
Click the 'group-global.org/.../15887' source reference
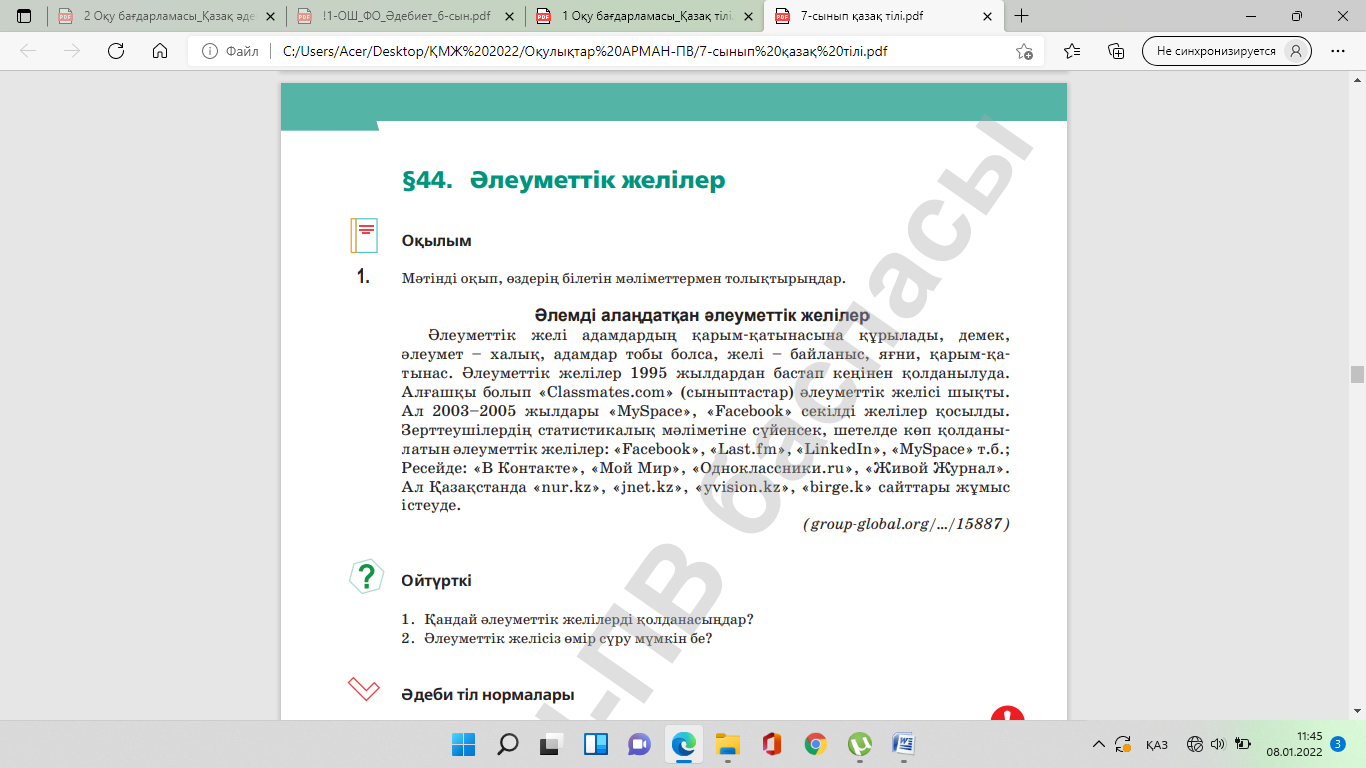906,524
